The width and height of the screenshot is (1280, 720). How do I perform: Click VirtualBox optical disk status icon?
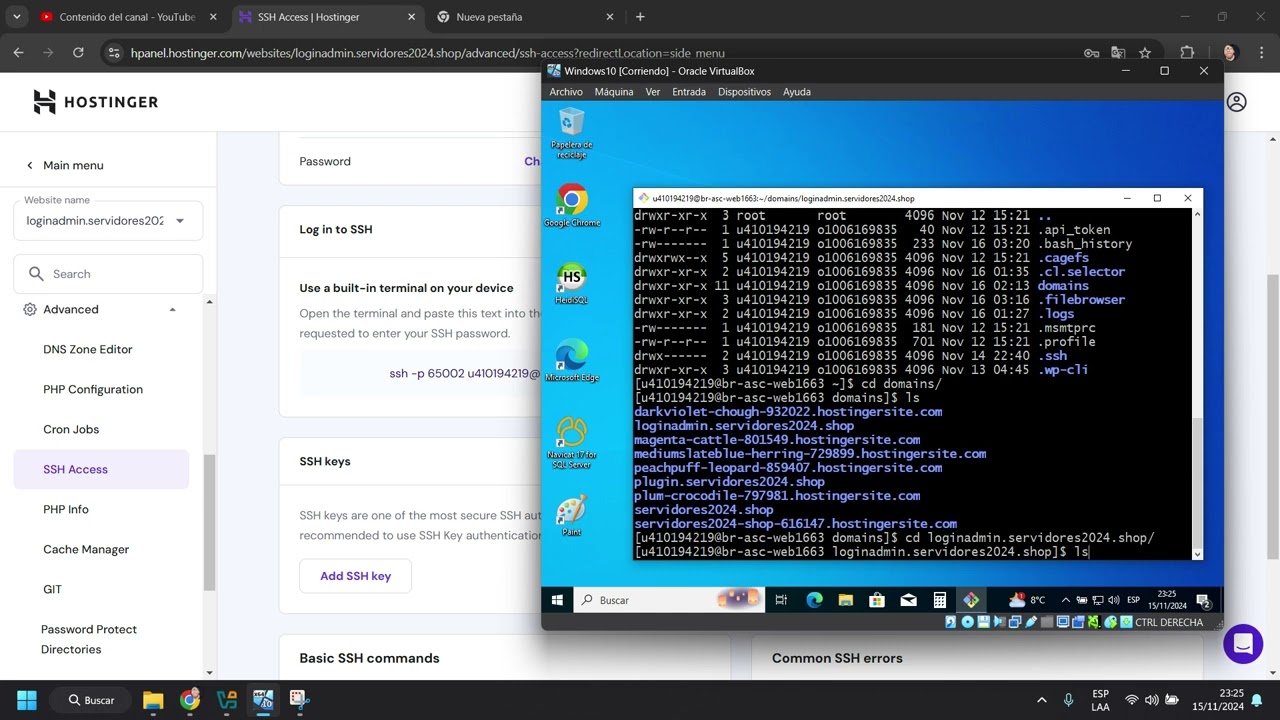tap(968, 622)
